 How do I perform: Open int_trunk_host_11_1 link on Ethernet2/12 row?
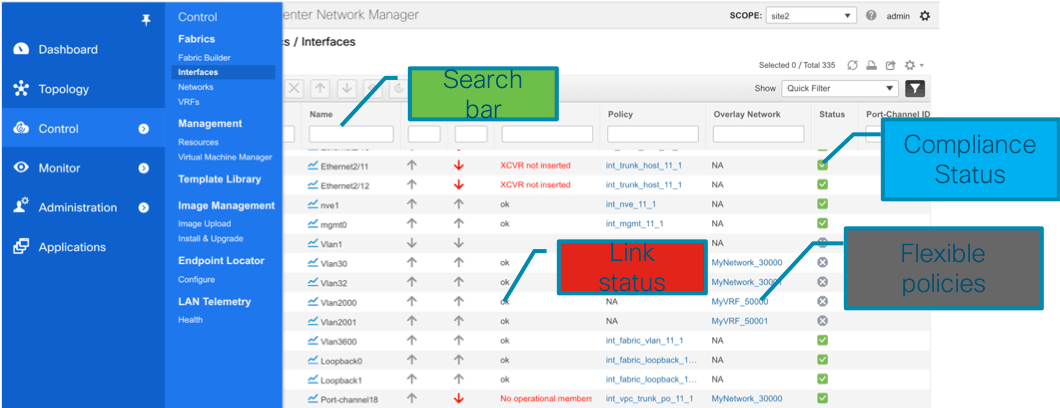(x=644, y=184)
